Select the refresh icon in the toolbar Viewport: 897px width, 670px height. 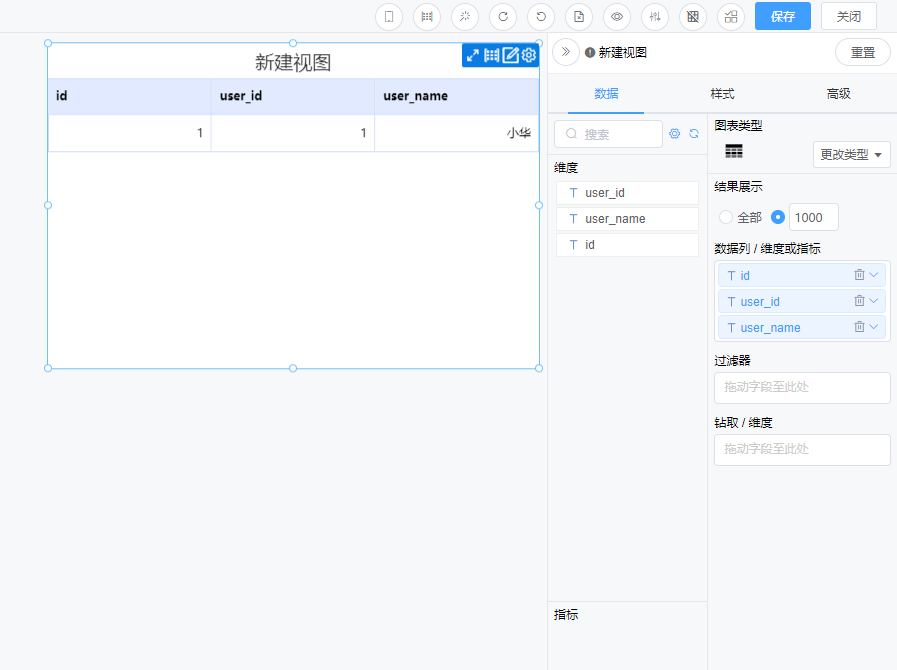click(502, 17)
